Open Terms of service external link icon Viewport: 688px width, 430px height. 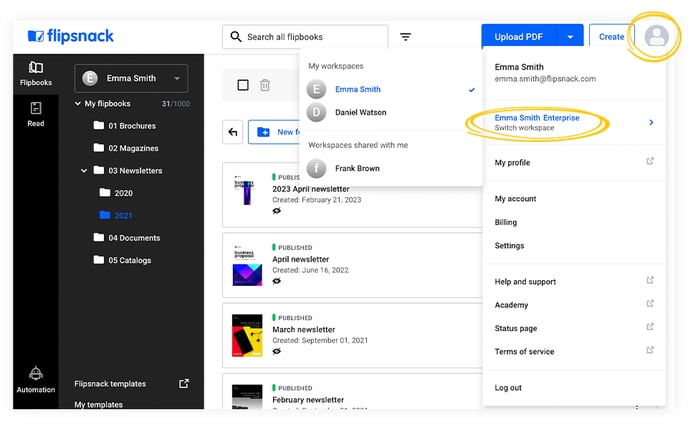(x=650, y=350)
